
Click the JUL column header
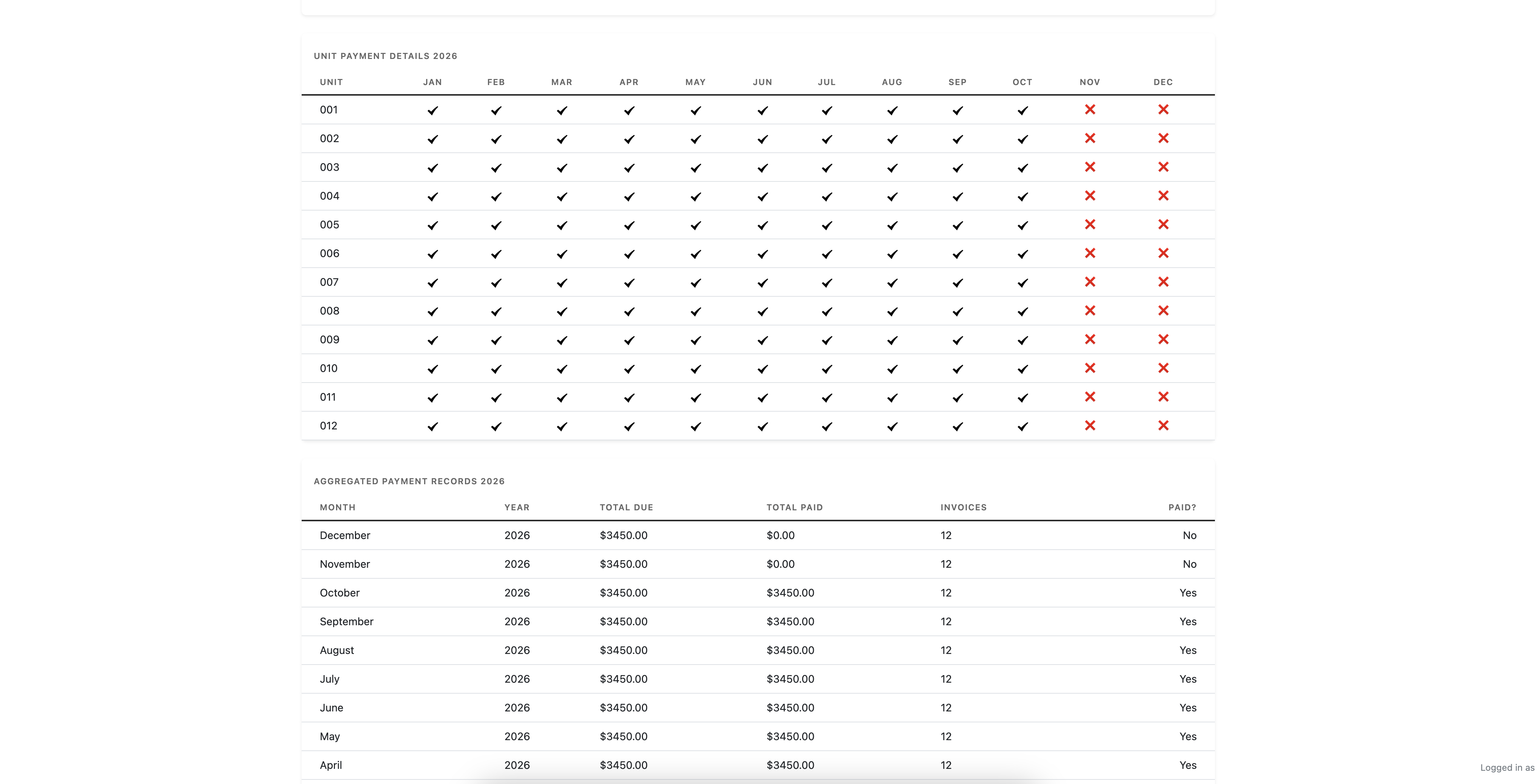click(x=826, y=82)
